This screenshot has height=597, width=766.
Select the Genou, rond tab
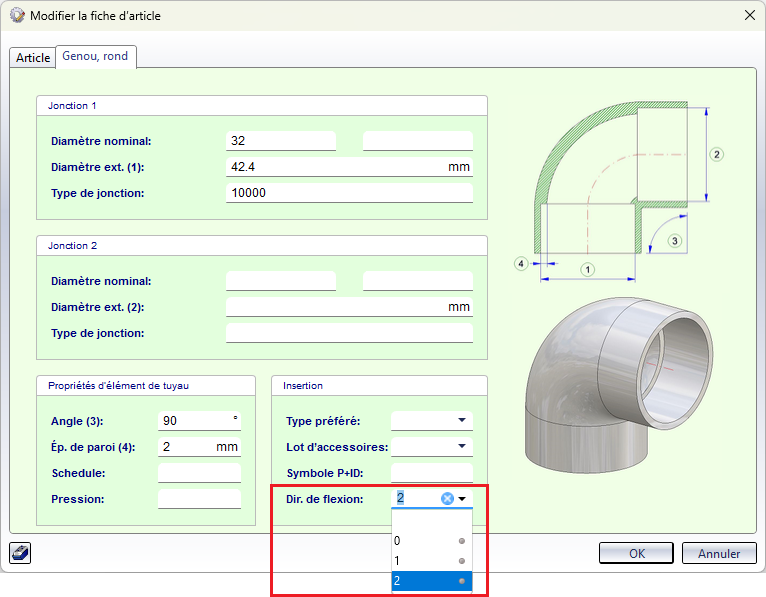click(x=95, y=57)
